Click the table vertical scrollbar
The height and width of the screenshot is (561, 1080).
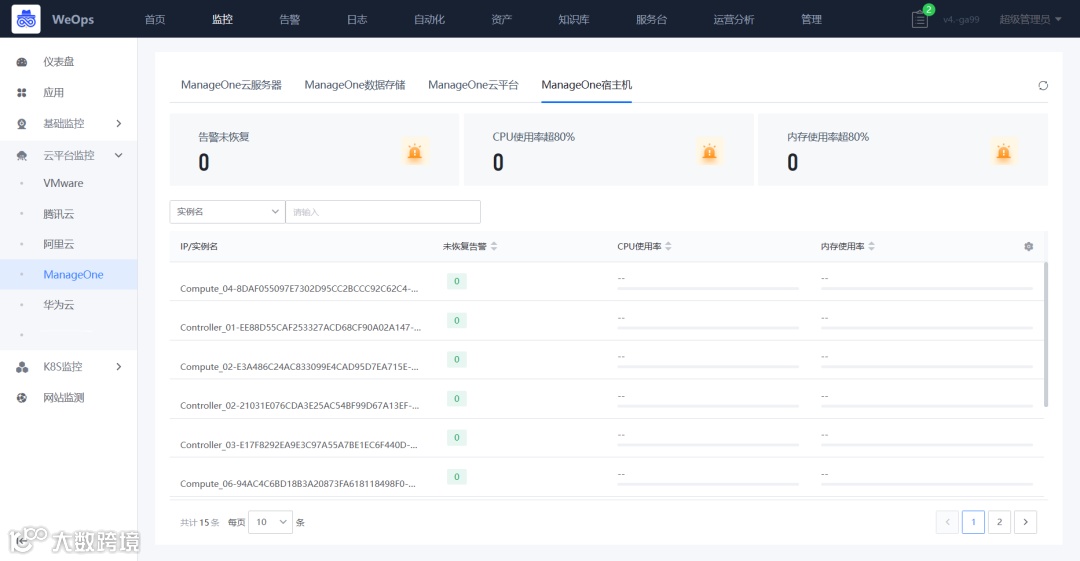point(1046,334)
